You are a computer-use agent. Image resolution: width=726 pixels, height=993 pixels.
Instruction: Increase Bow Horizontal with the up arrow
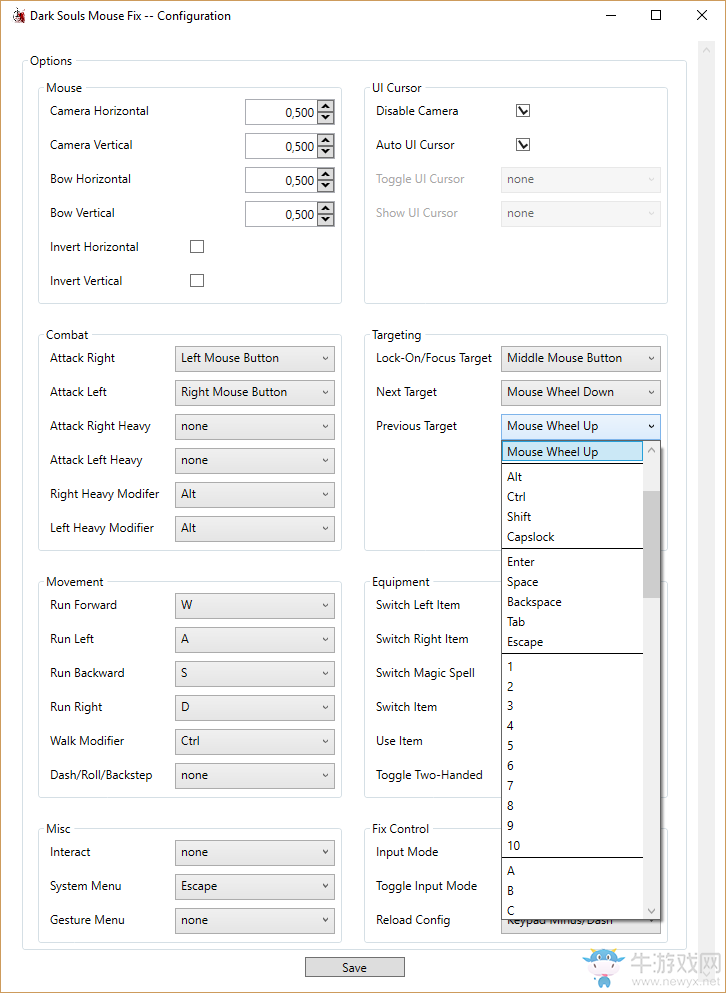click(326, 175)
